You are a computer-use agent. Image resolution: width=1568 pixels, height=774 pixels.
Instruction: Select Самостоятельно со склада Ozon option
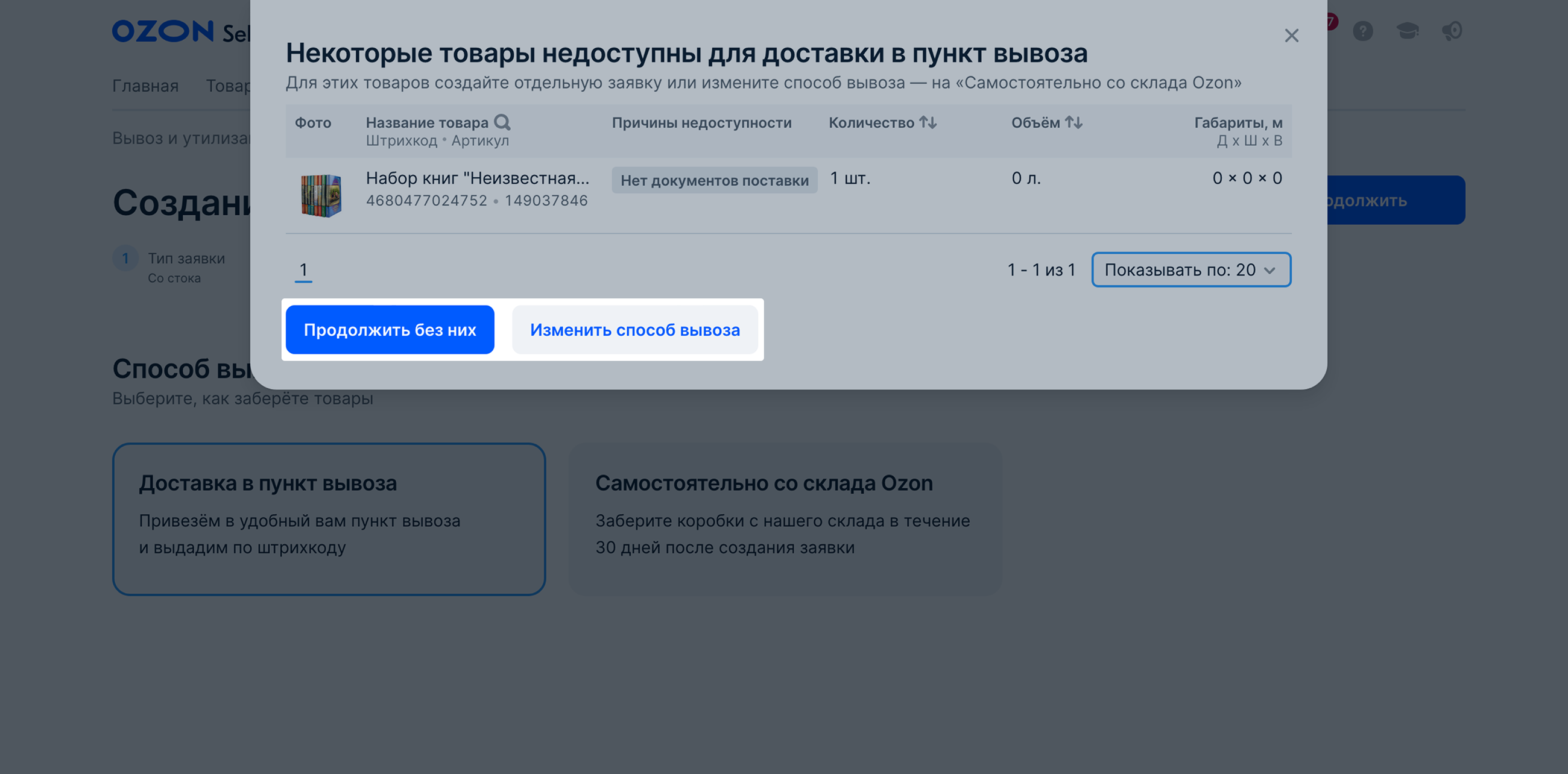(x=784, y=518)
